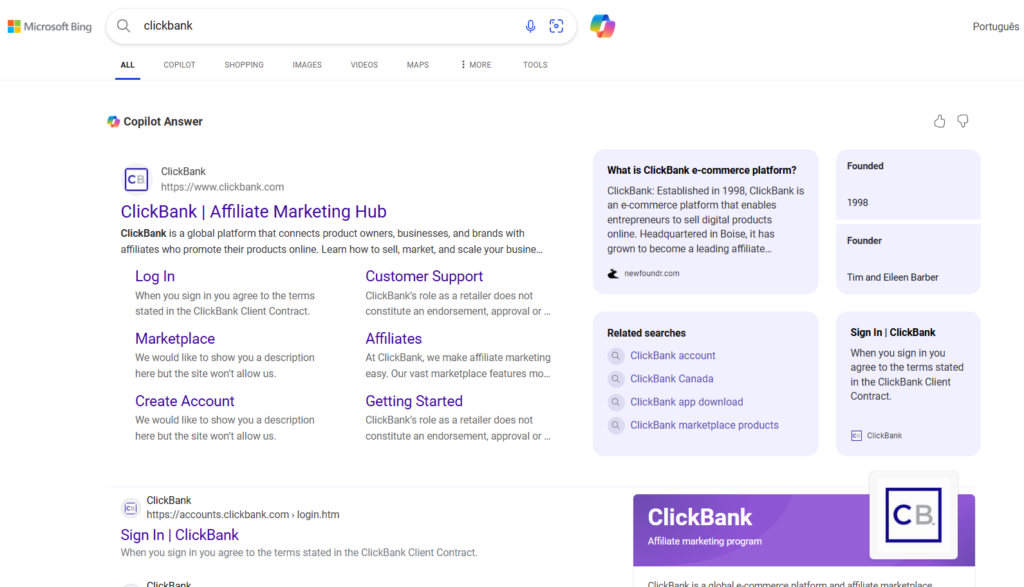
Task: Click favicon of accounts.clickbank.com result
Action: pos(131,507)
